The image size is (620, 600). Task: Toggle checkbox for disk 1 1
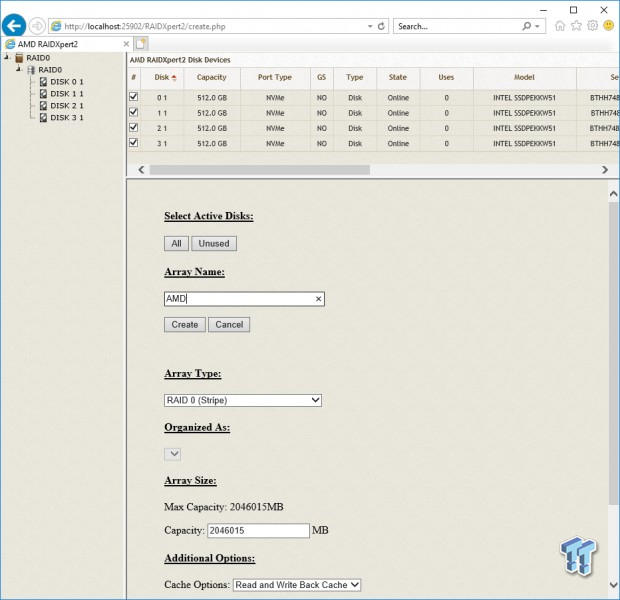pyautogui.click(x=134, y=112)
